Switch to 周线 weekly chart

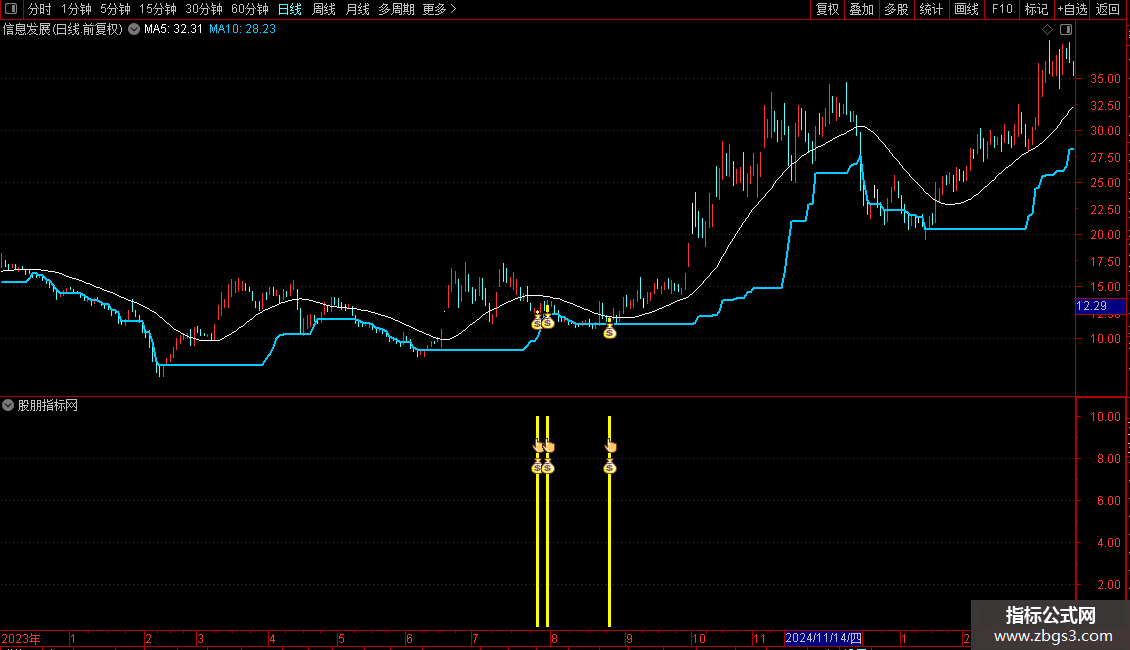coord(324,9)
